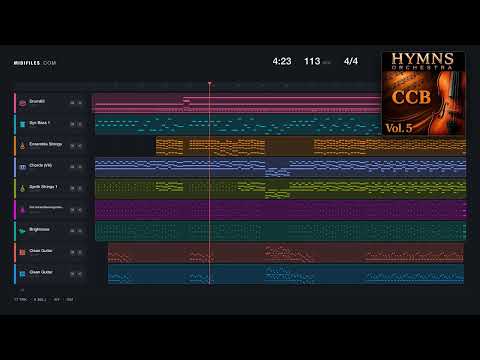Screen dimensions: 480x360
Task: Click the Chords track keyboard icon
Action: (23, 167)
